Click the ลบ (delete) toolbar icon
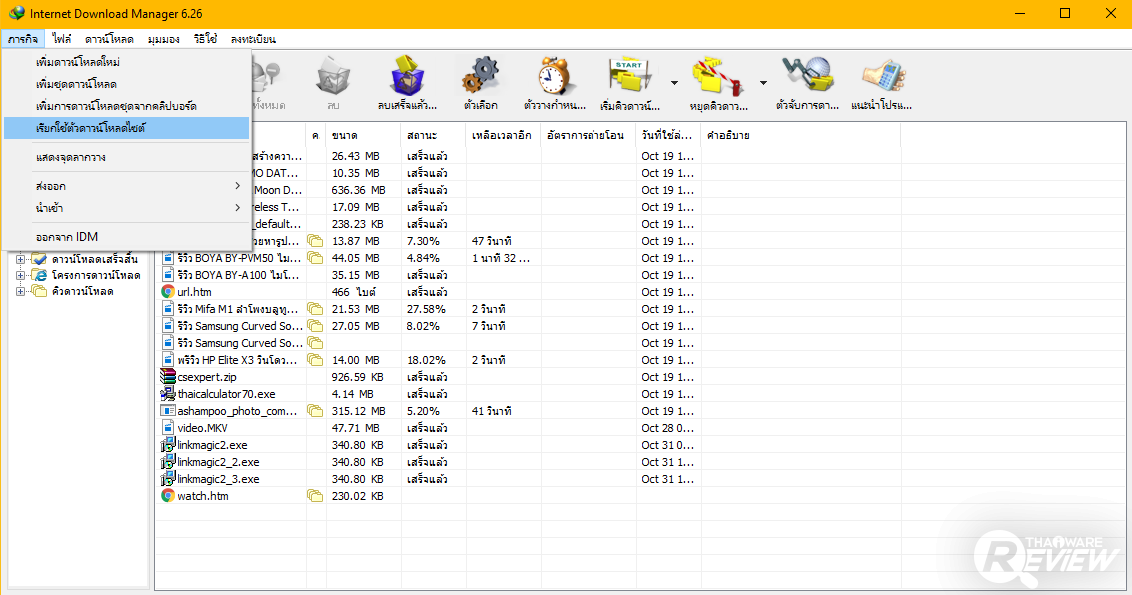 333,77
